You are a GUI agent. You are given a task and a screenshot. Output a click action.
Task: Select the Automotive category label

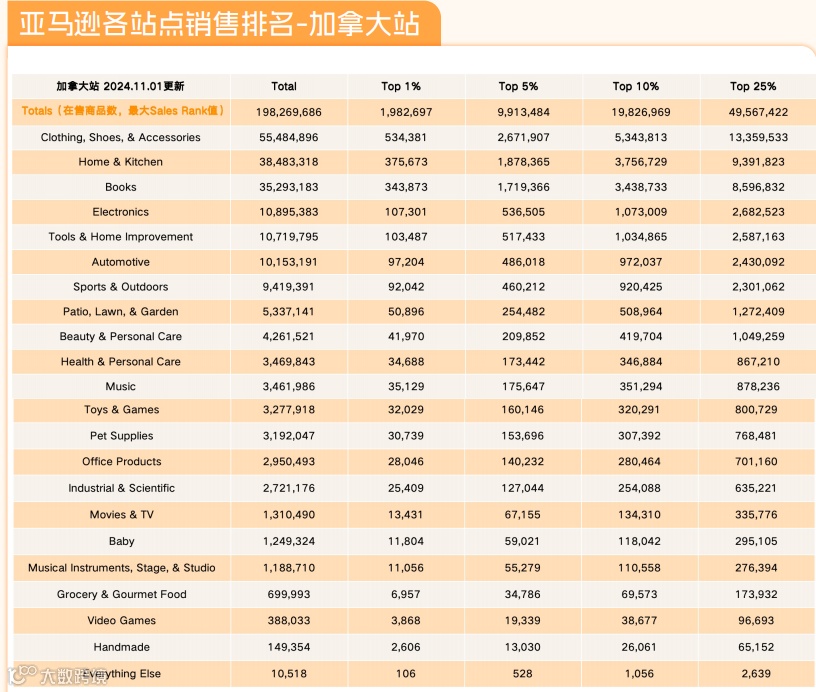pyautogui.click(x=121, y=262)
